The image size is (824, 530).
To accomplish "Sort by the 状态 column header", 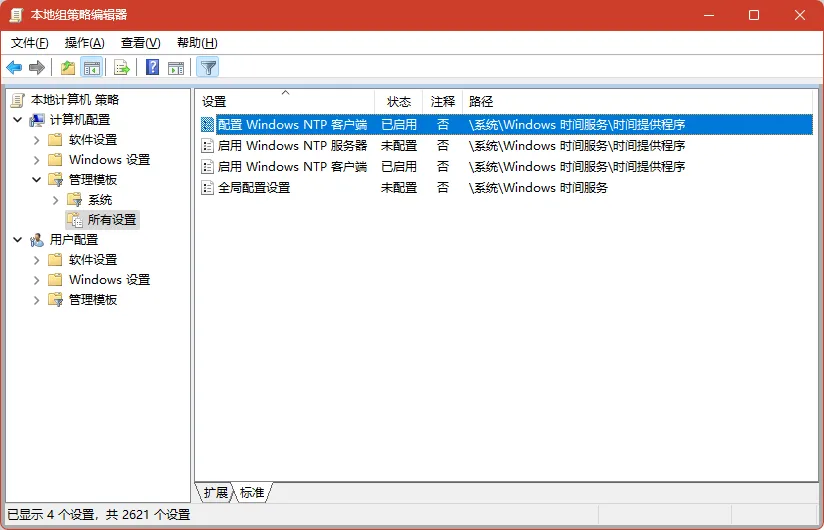I will pyautogui.click(x=399, y=101).
